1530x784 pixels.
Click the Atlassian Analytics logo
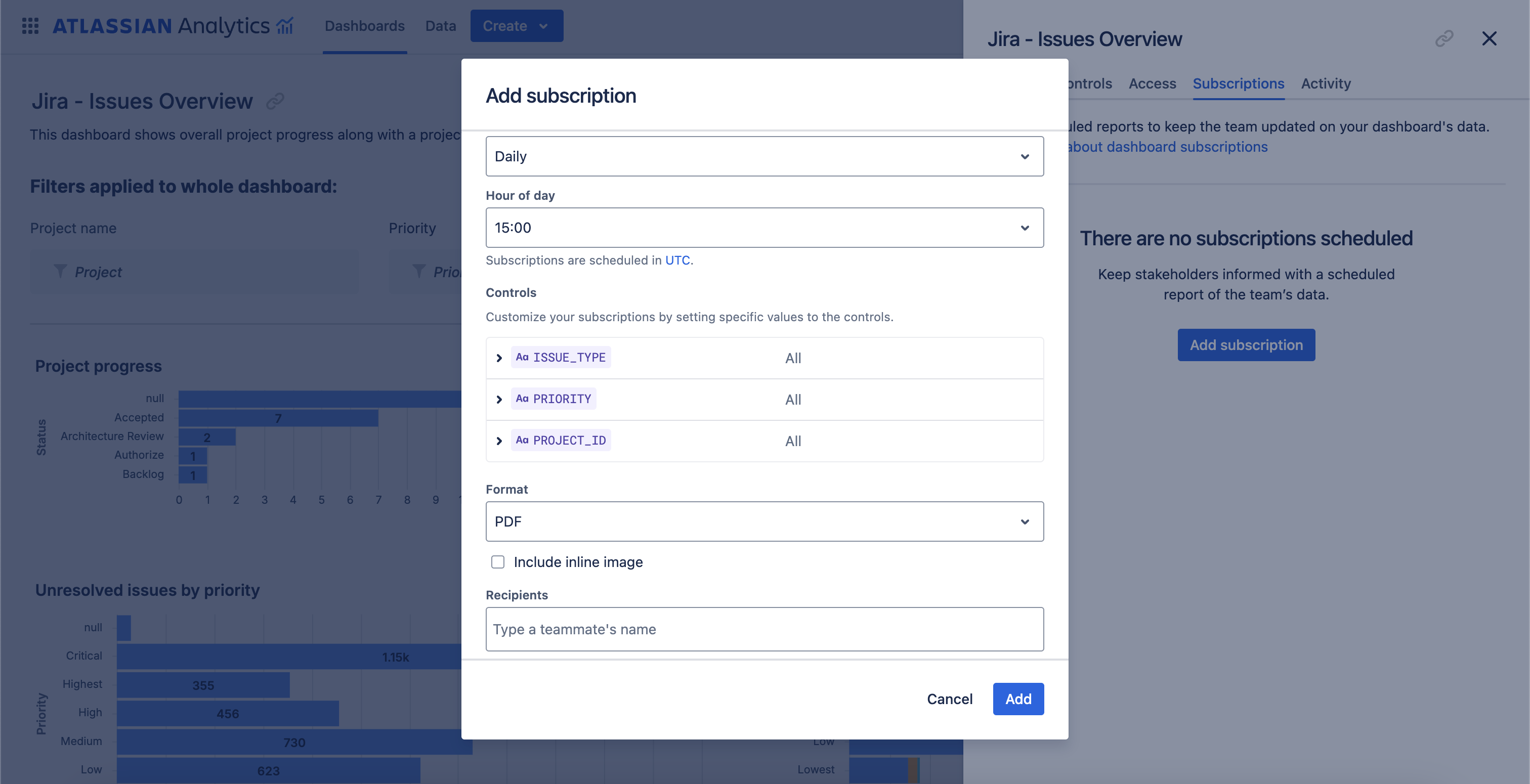click(x=173, y=25)
